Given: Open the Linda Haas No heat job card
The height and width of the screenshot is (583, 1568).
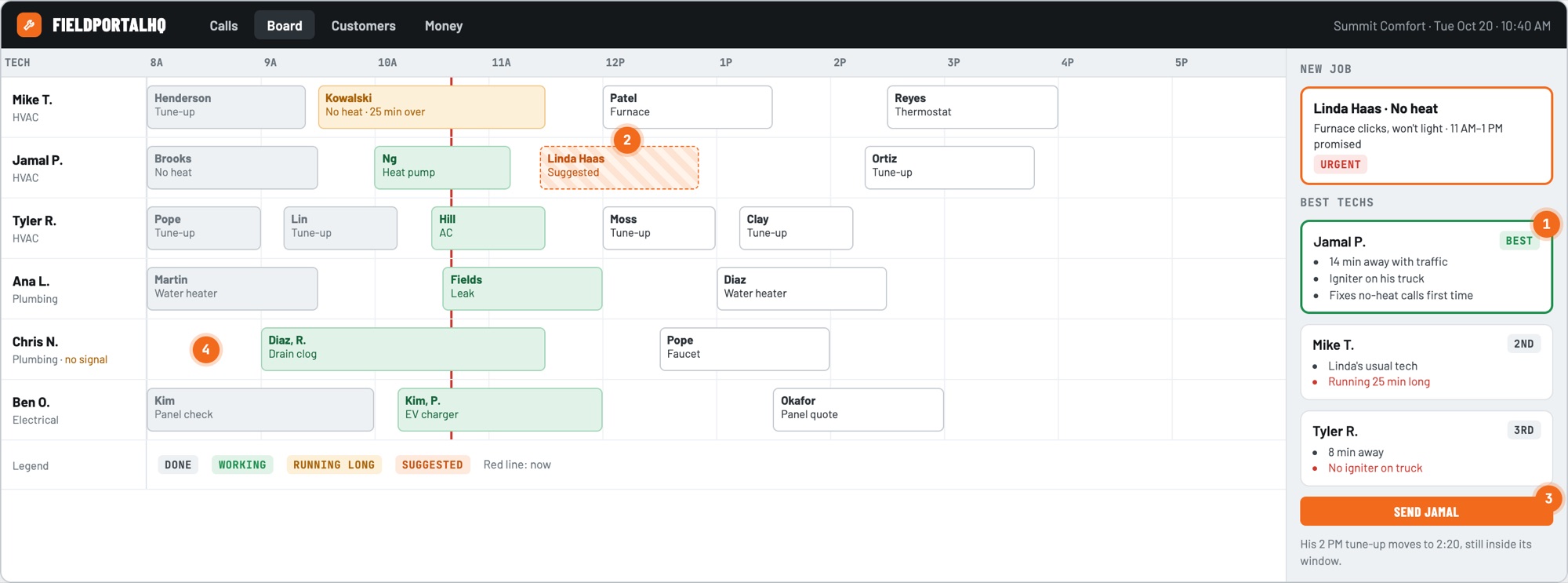Looking at the screenshot, I should click(1426, 136).
